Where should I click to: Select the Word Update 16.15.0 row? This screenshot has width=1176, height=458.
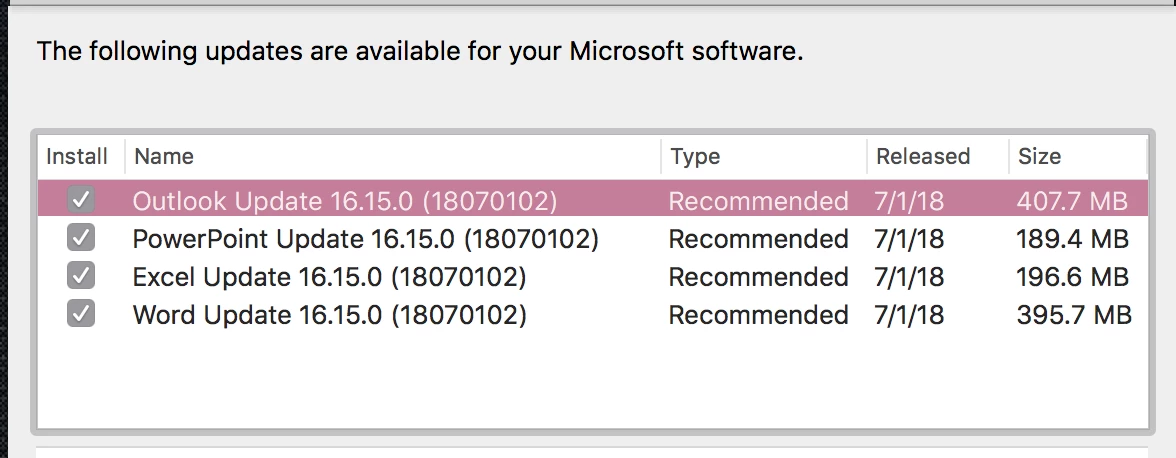(329, 315)
